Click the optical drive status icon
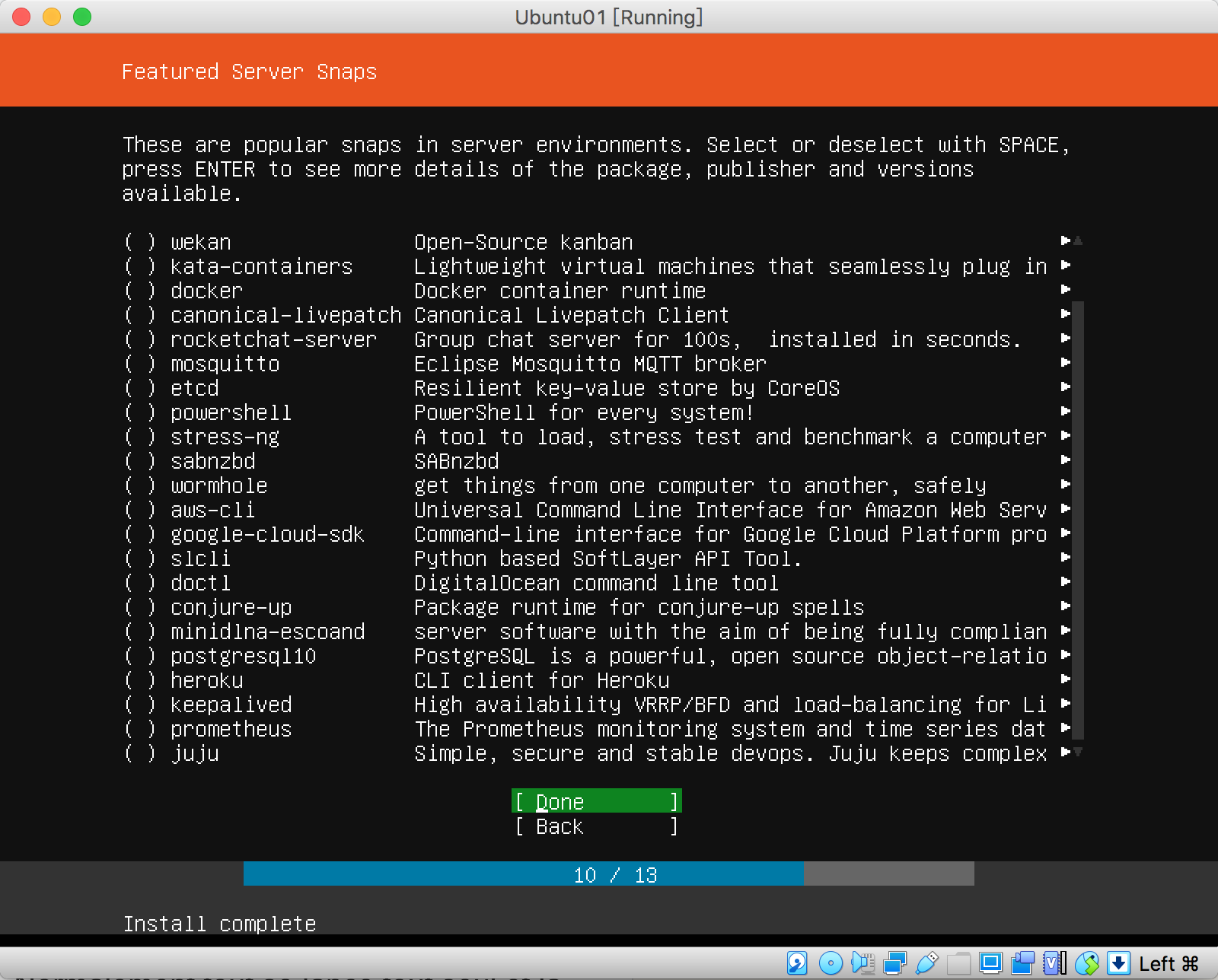Image resolution: width=1218 pixels, height=980 pixels. (831, 963)
